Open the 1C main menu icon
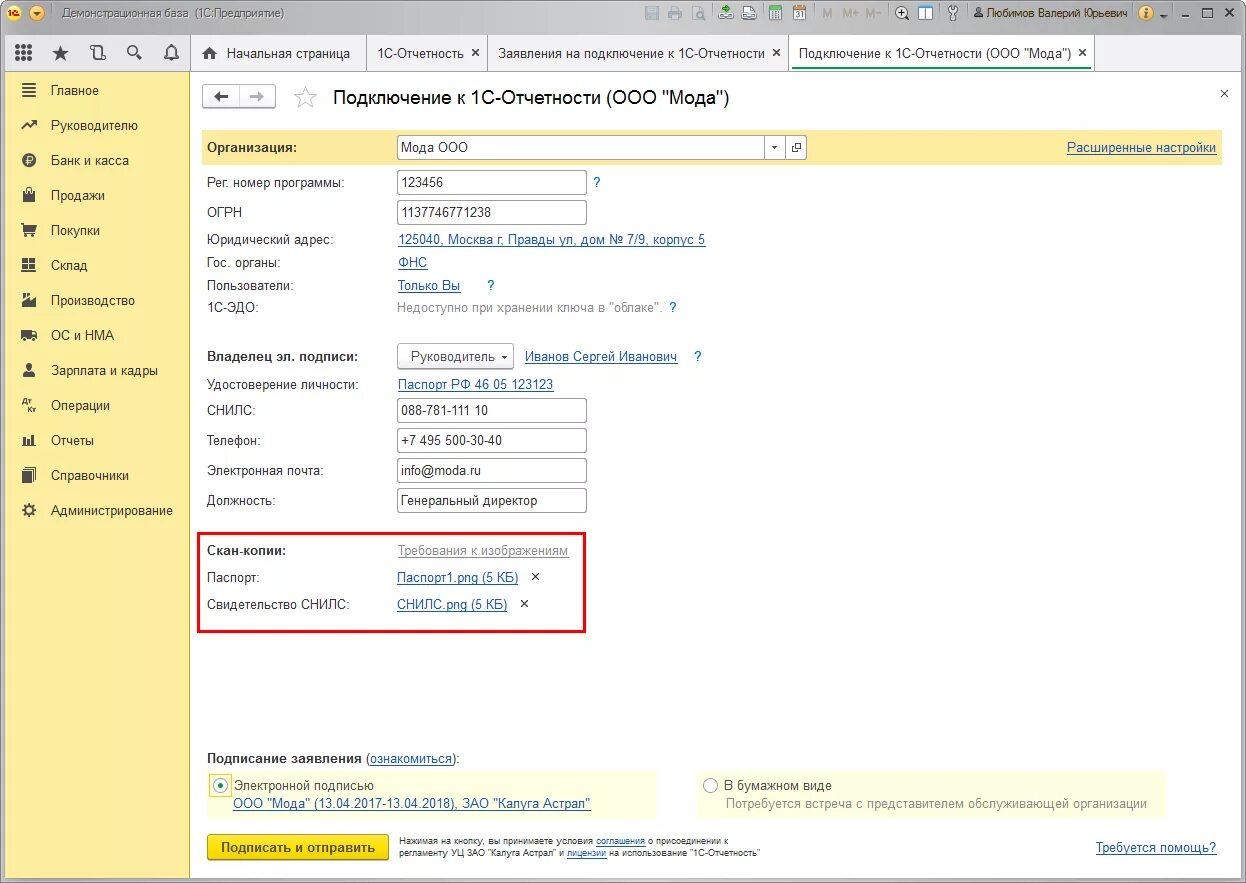 [14, 13]
